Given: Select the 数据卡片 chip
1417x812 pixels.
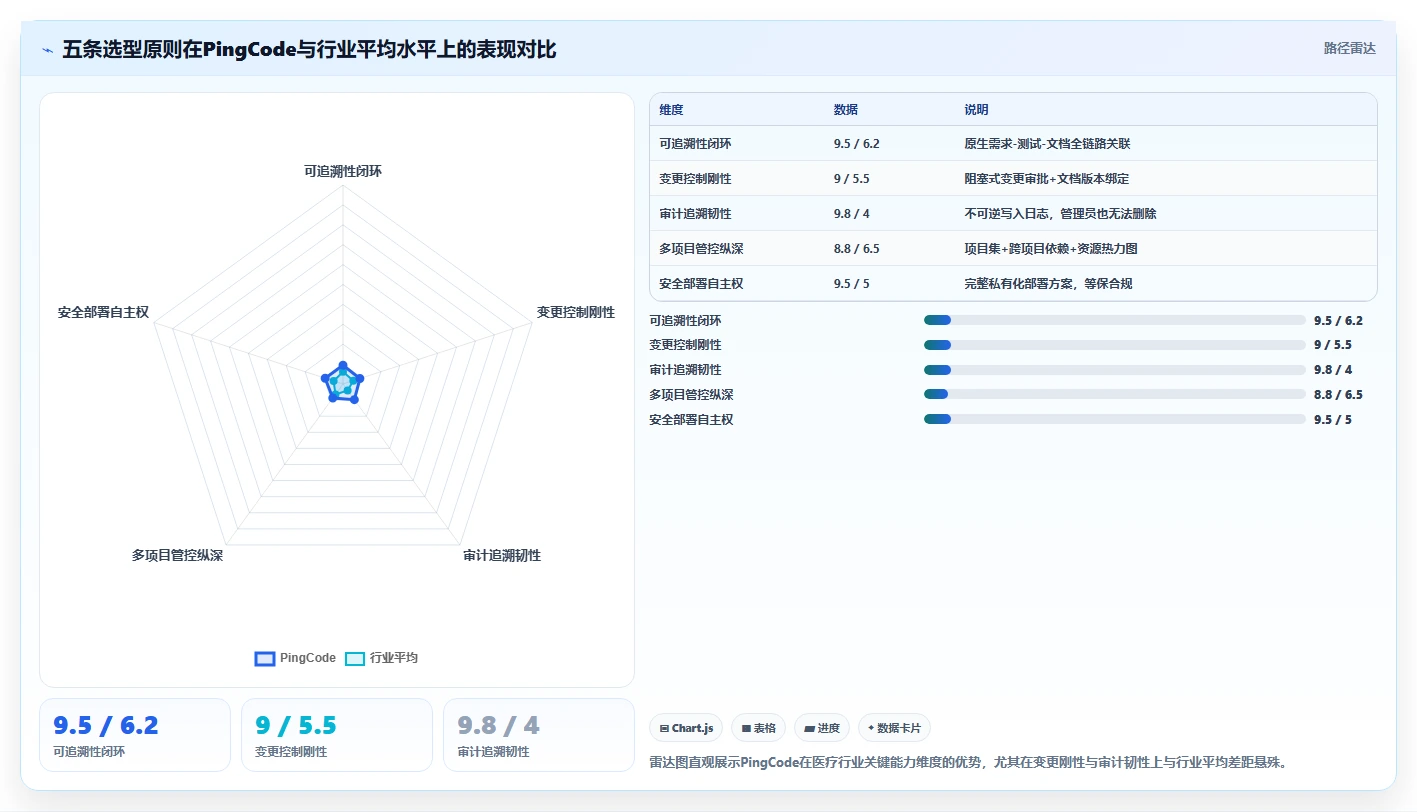Looking at the screenshot, I should [894, 728].
